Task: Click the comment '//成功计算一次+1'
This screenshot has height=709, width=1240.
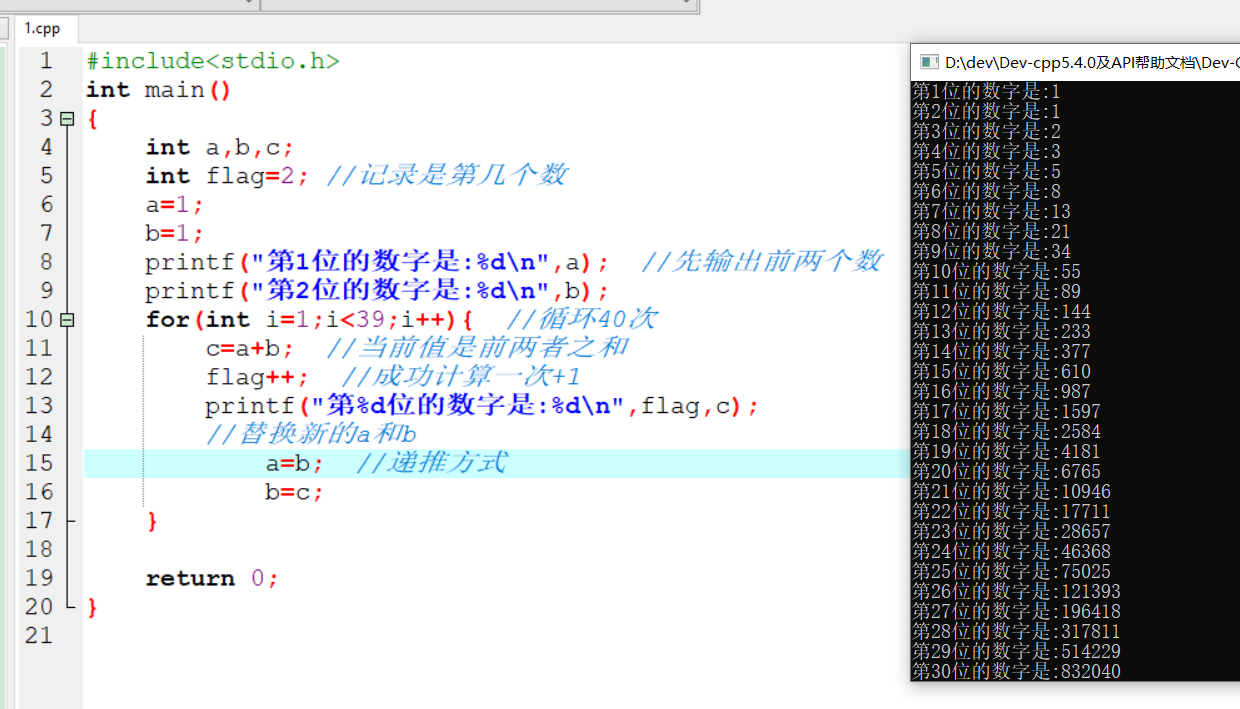Action: (461, 377)
